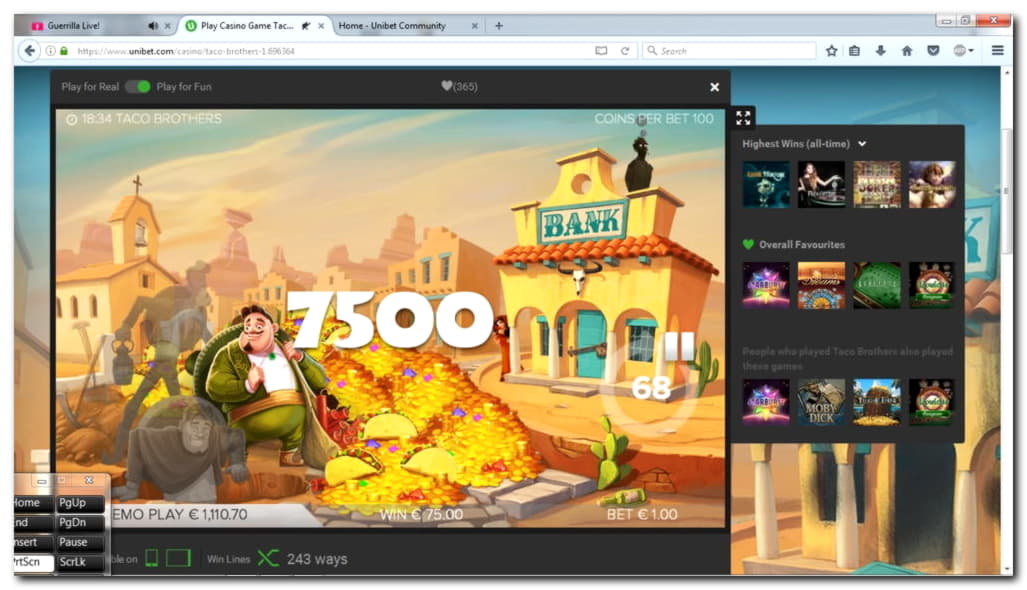The width and height of the screenshot is (1027, 590).
Task: Open first game thumbnail under Highest Wins
Action: click(x=766, y=184)
